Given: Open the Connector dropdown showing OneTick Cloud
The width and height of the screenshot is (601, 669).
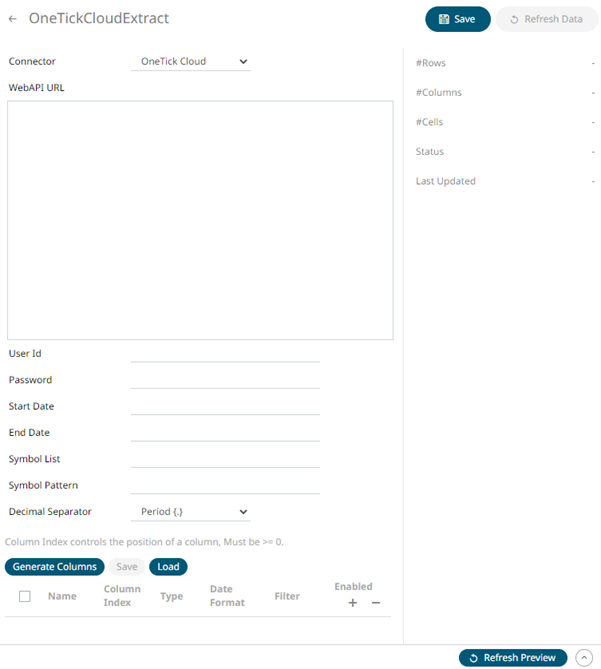Looking at the screenshot, I should [x=190, y=61].
